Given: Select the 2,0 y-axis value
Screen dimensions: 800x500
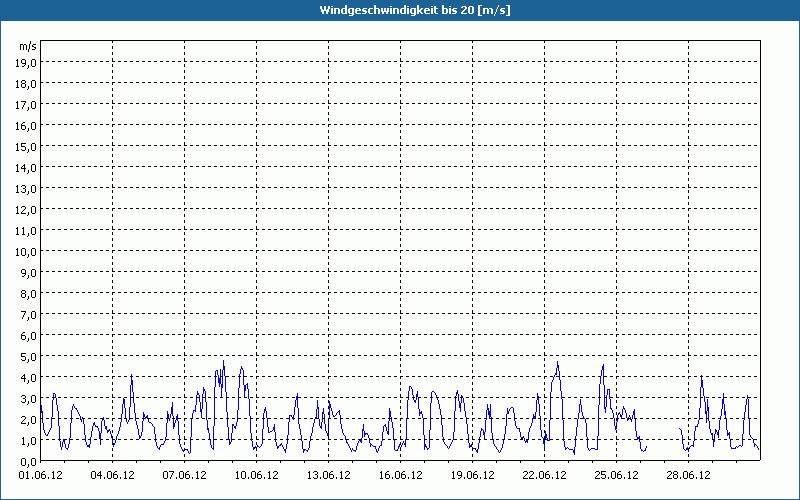Looking at the screenshot, I should pos(28,419).
